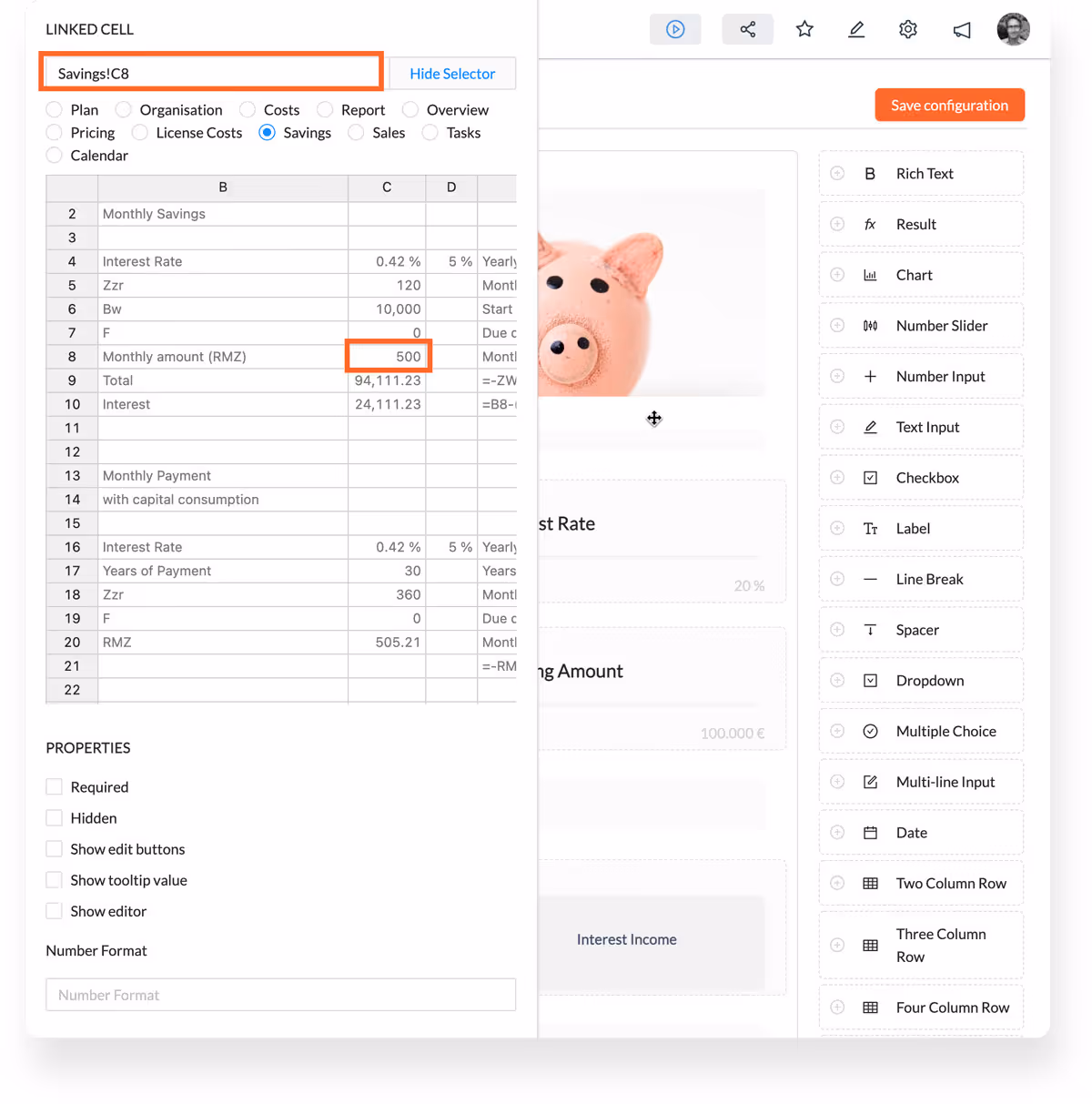Switch to the Costs sheet

(247, 109)
